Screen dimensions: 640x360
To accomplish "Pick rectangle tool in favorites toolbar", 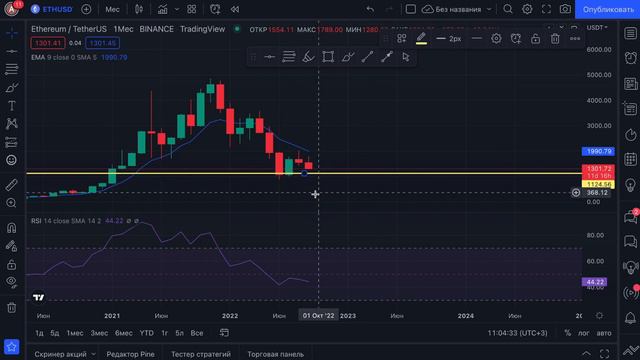I will (x=328, y=57).
